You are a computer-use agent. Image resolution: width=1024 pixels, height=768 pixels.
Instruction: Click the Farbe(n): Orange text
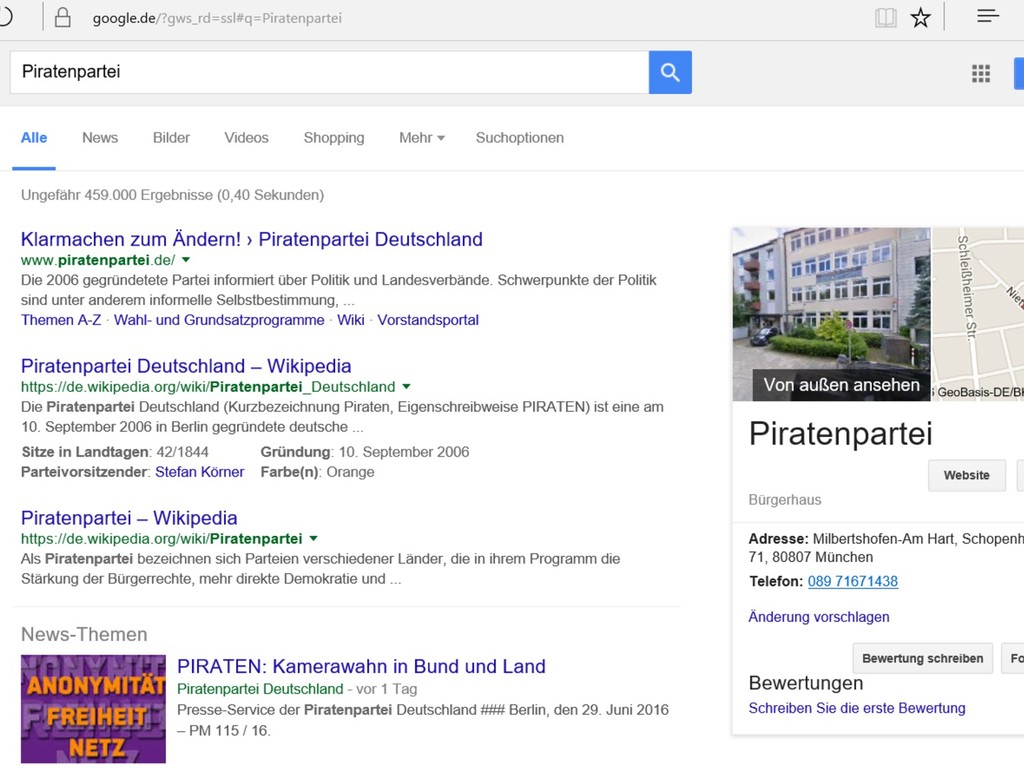pyautogui.click(x=317, y=472)
